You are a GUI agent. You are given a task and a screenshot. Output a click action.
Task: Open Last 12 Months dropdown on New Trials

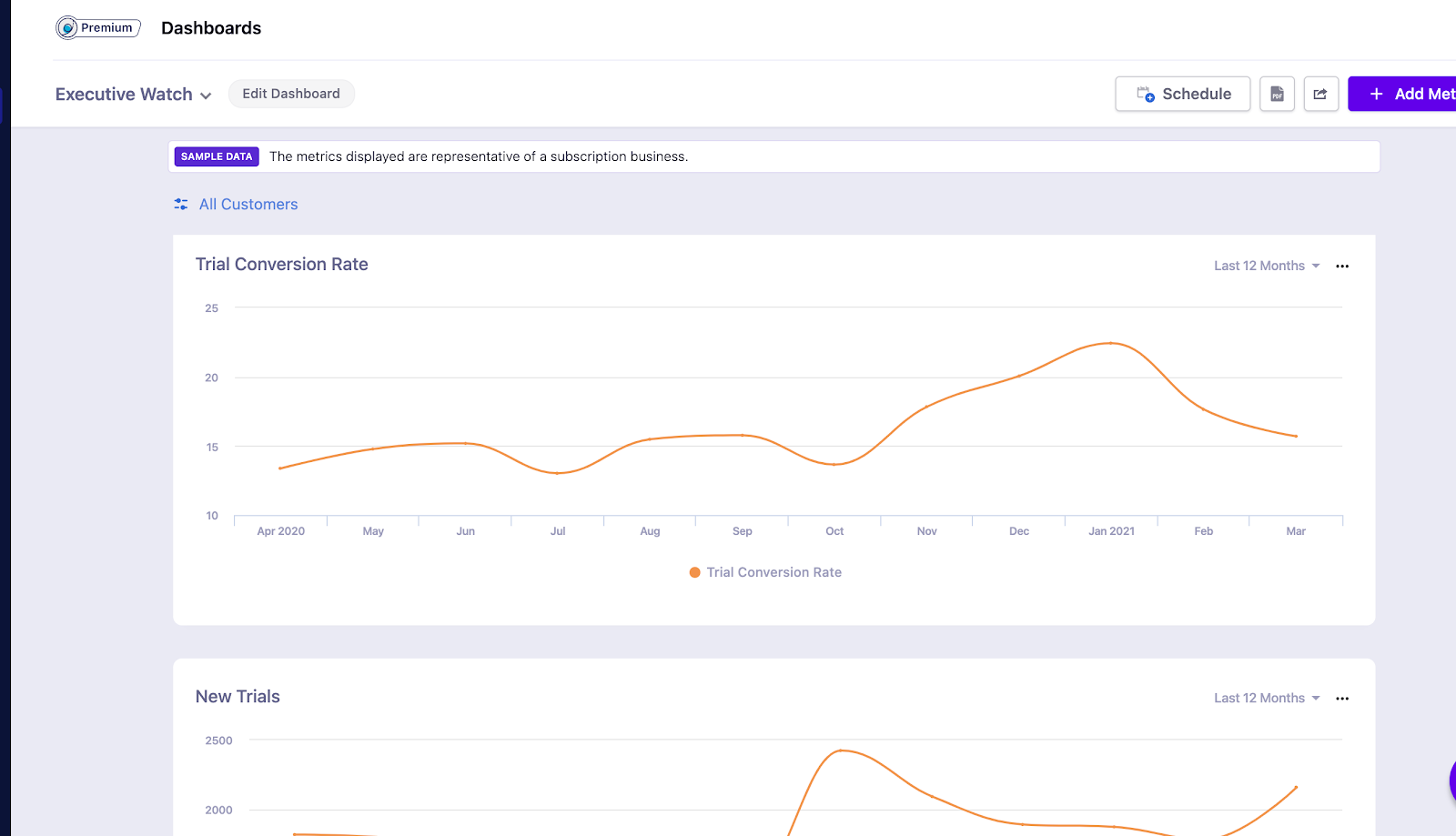coord(1266,698)
